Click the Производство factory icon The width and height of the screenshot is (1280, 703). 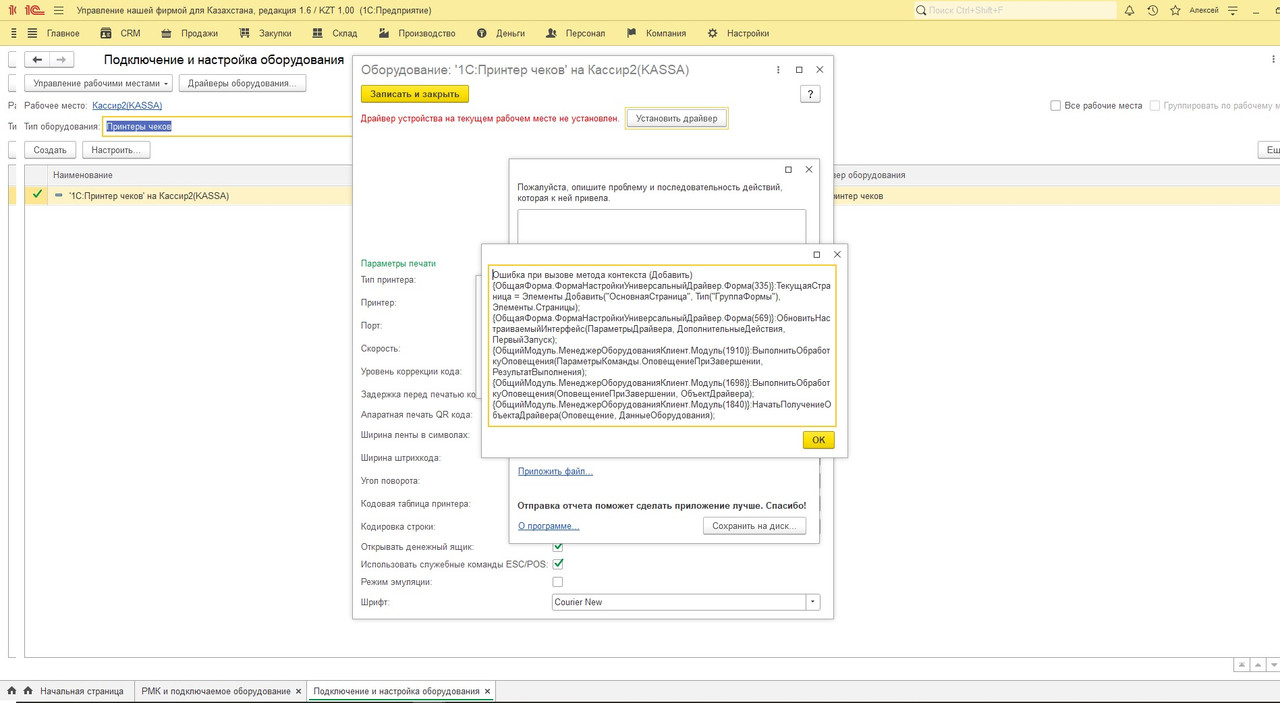(385, 33)
